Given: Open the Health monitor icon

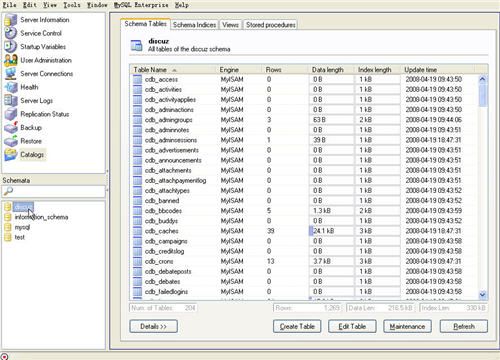Looking at the screenshot, I should pos(11,87).
